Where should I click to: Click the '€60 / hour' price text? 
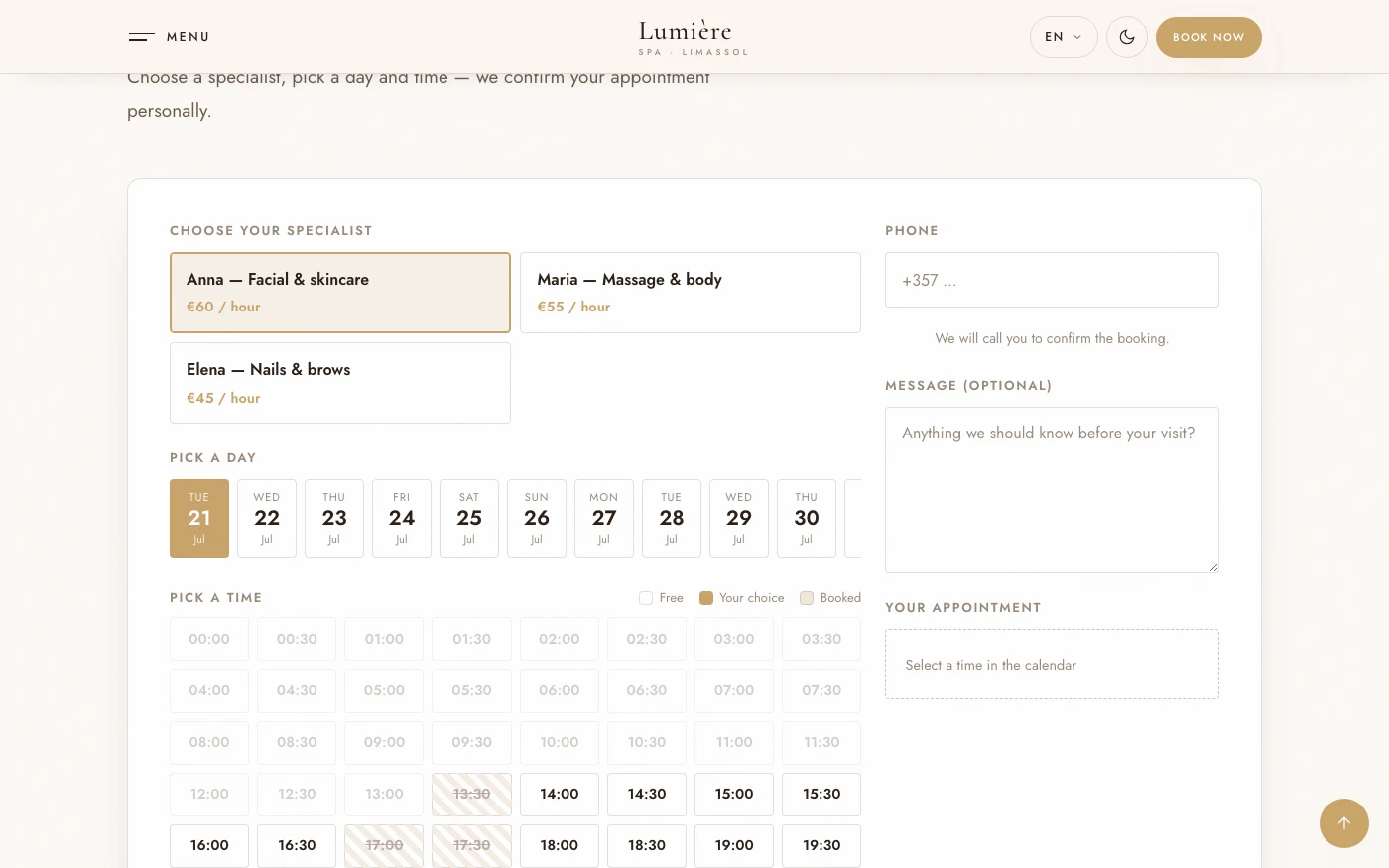coord(223,307)
